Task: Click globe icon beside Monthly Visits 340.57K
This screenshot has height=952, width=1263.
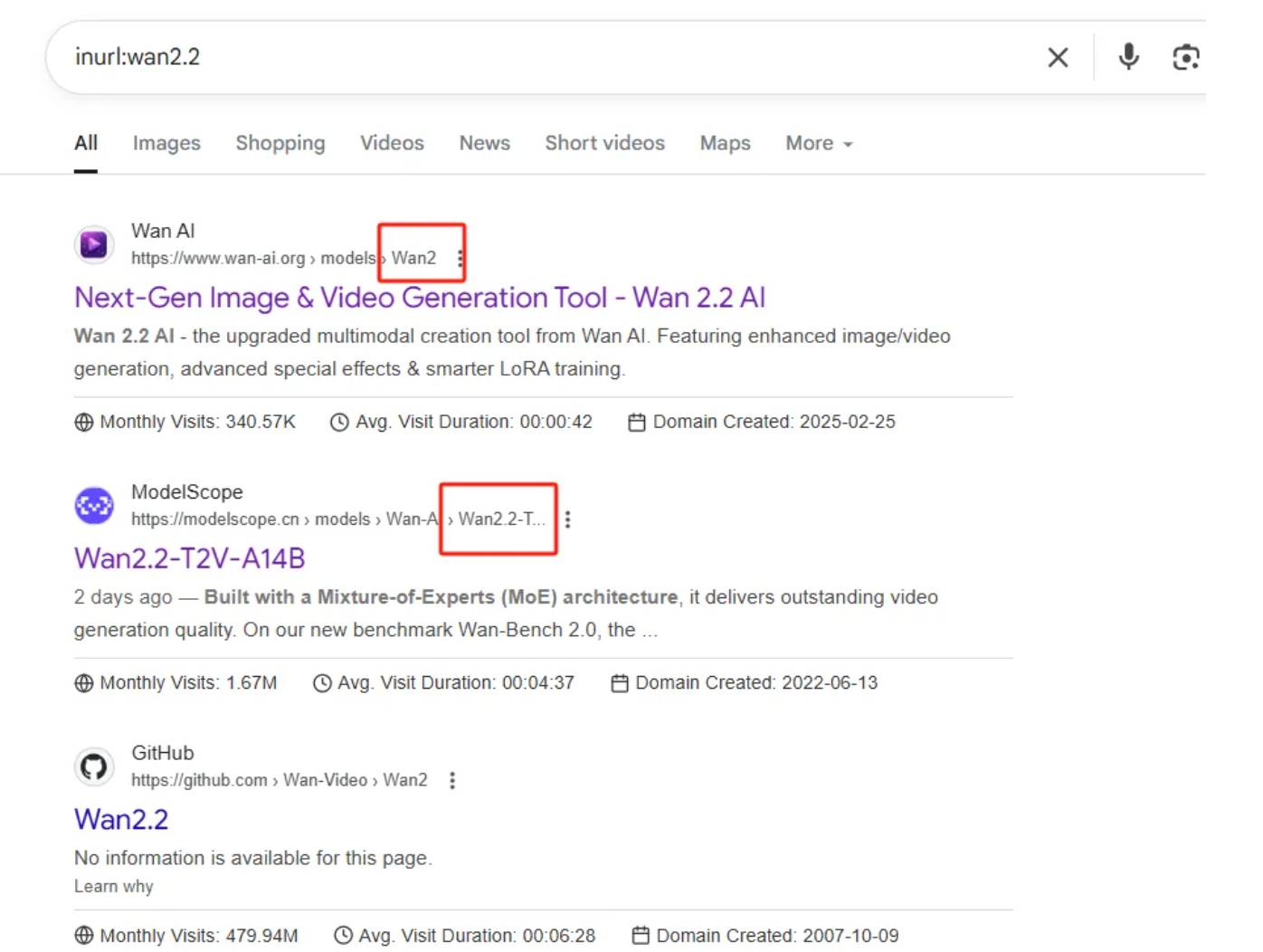Action: [84, 423]
